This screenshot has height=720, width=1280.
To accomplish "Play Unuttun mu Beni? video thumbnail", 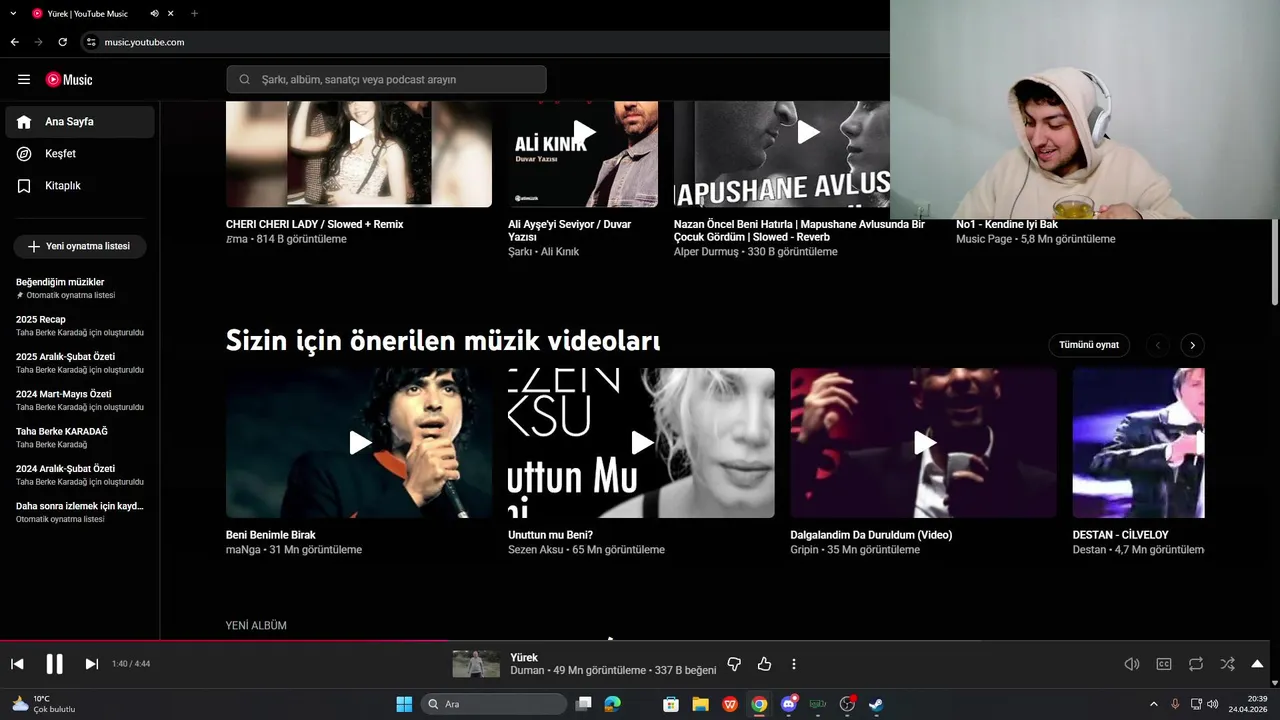I will [641, 443].
